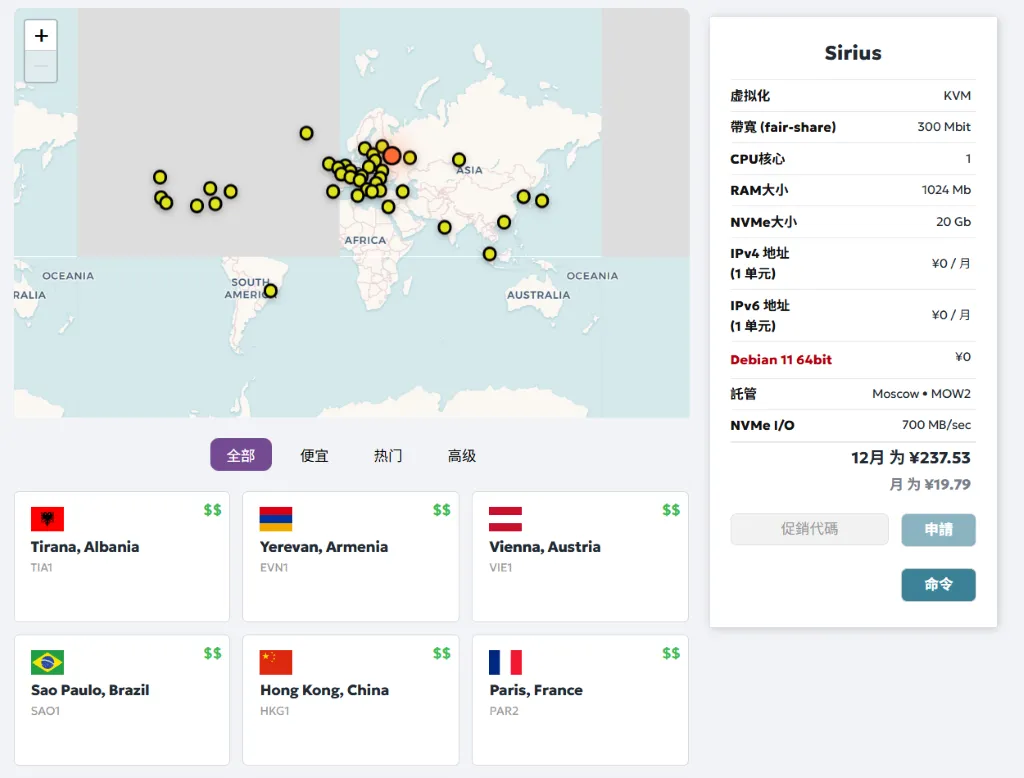
Task: Switch to the 便宜 filter tab
Action: (314, 455)
